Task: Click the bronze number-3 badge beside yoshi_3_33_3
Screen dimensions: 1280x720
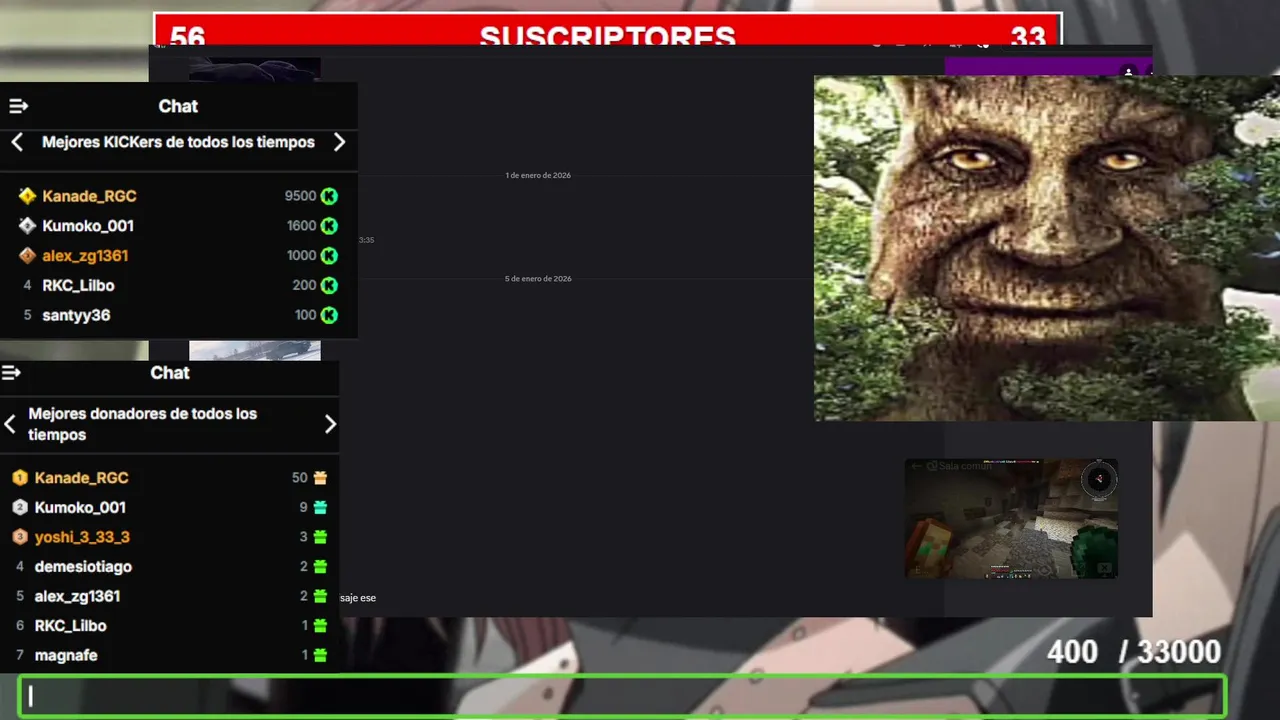Action: tap(20, 537)
